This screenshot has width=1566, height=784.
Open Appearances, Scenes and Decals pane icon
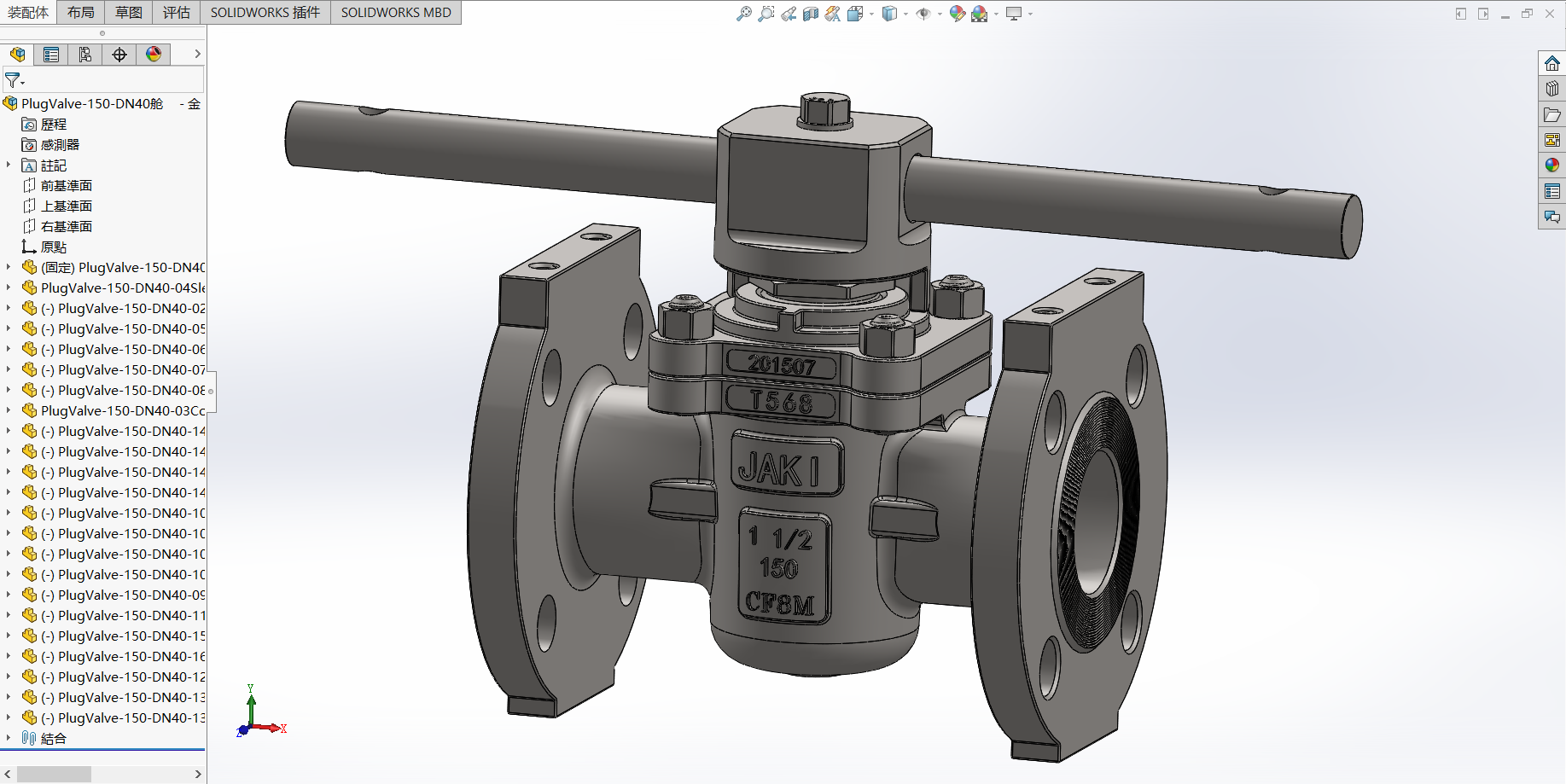pos(1552,166)
